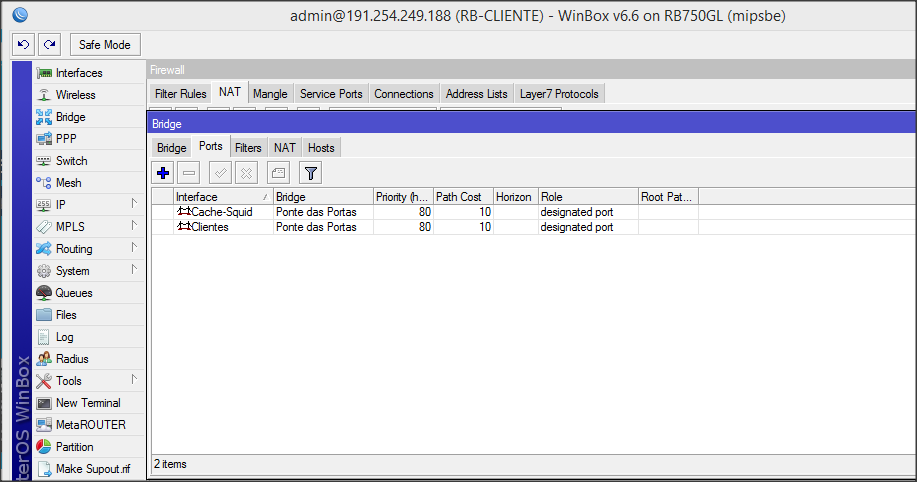Open the Mesh menu entry
The height and width of the screenshot is (482, 917).
(x=89, y=183)
